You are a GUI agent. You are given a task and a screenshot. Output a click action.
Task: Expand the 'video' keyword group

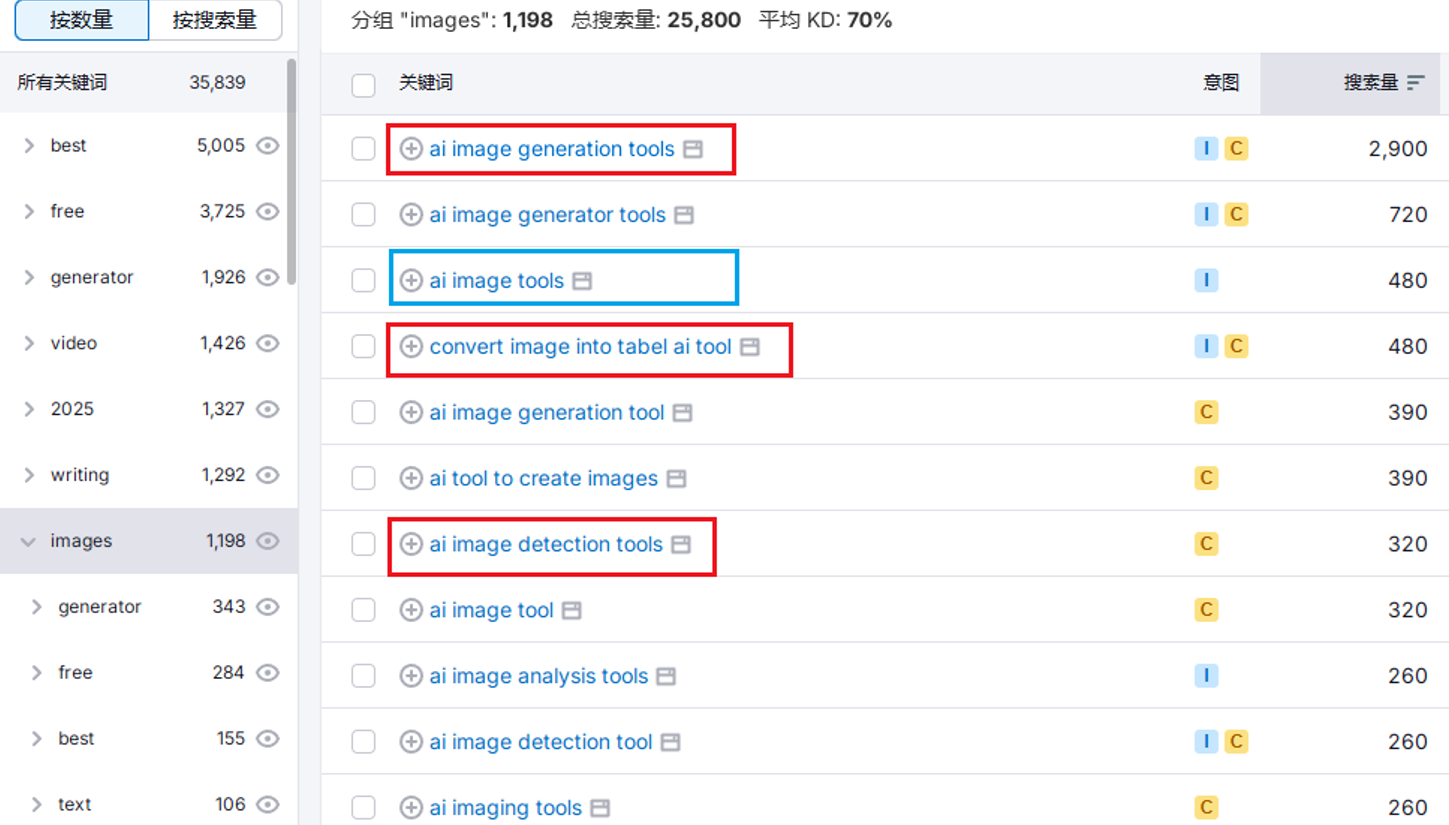(29, 343)
